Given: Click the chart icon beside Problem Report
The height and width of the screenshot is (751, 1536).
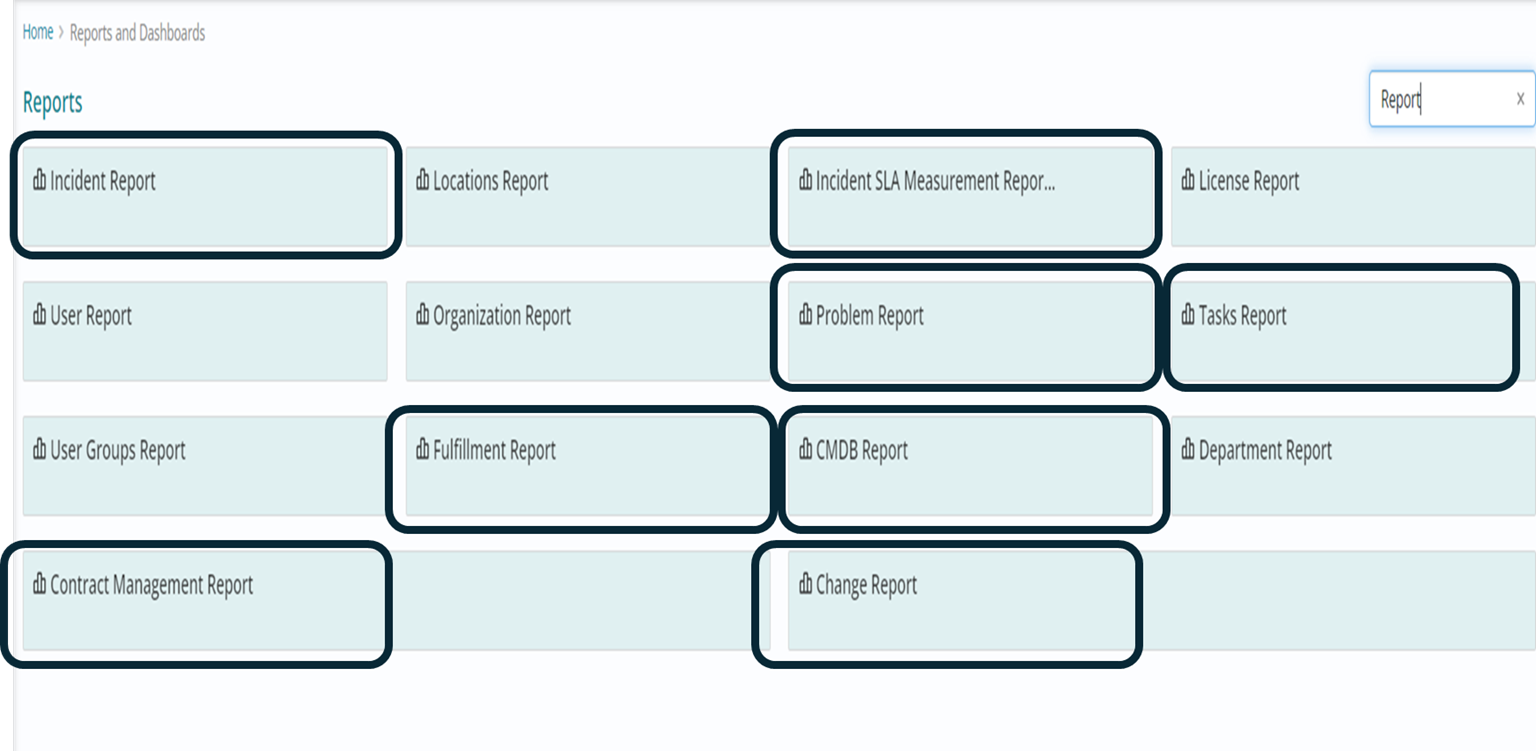Looking at the screenshot, I should [806, 316].
